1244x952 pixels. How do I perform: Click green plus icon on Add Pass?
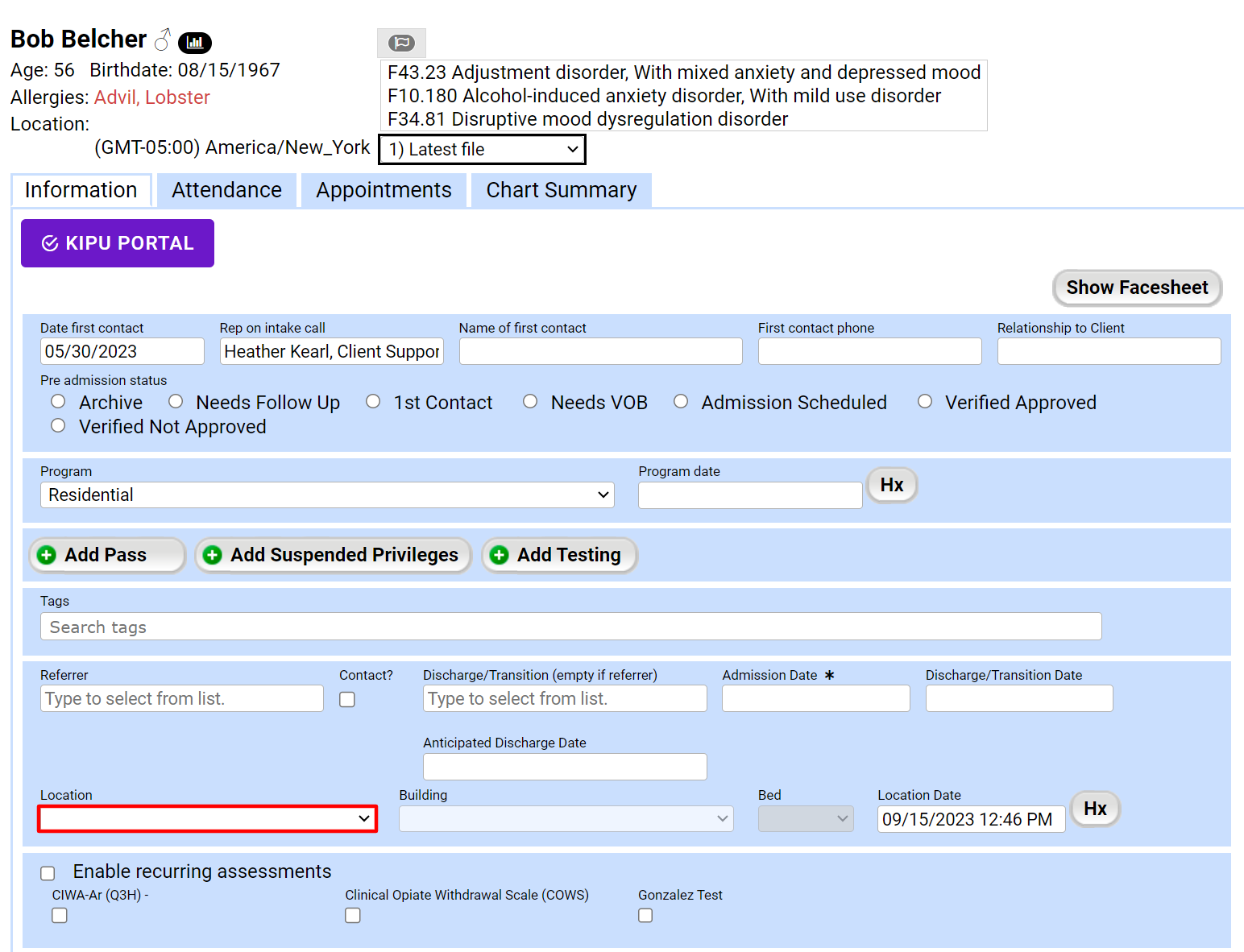pyautogui.click(x=48, y=555)
